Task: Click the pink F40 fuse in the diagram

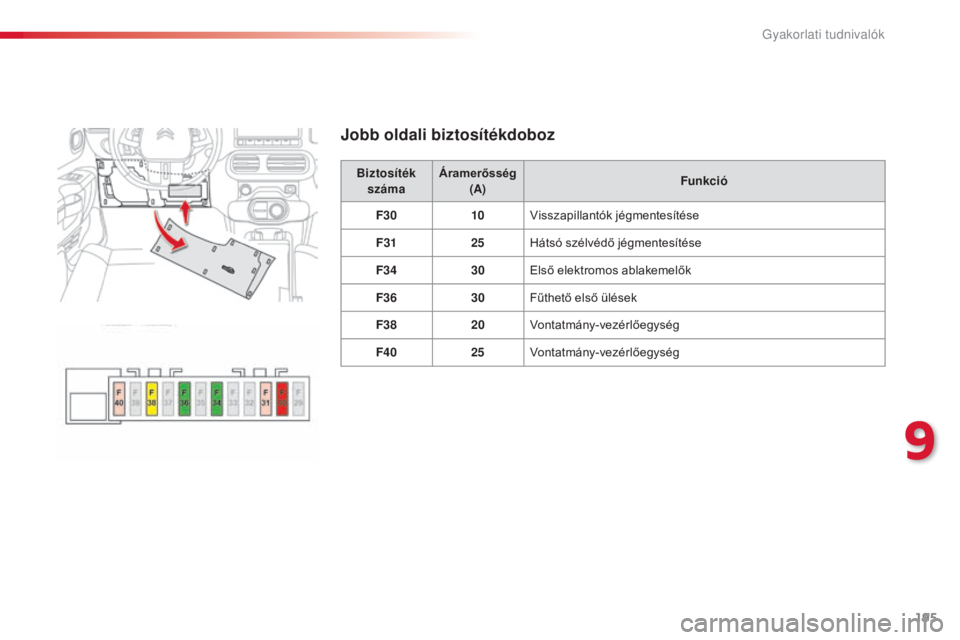Action: pyautogui.click(x=119, y=399)
